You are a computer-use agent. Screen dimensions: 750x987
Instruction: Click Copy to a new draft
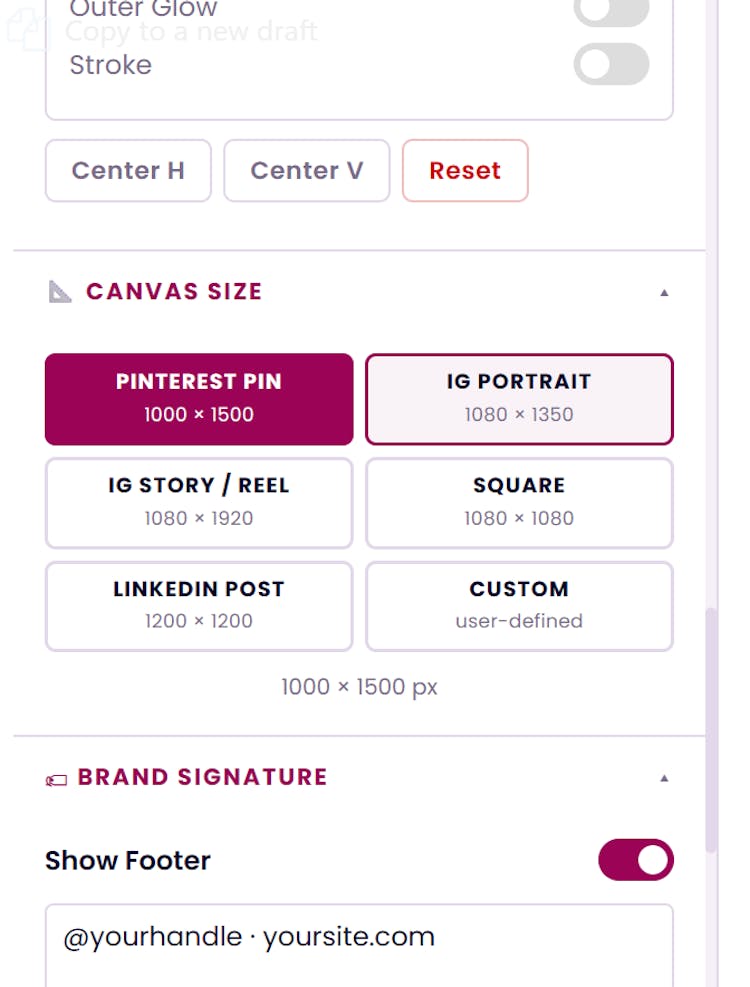(x=190, y=33)
